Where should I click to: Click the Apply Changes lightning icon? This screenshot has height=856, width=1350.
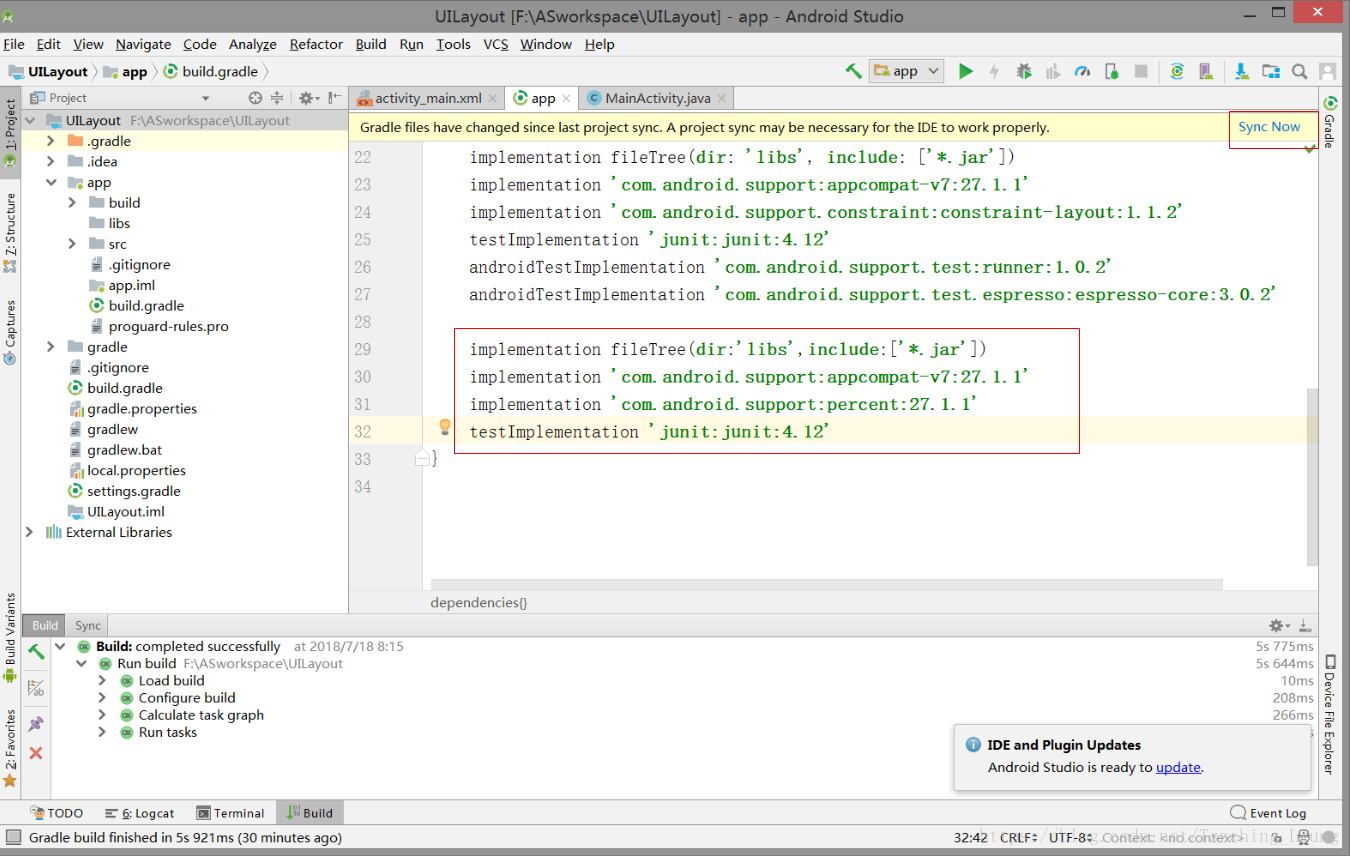994,71
